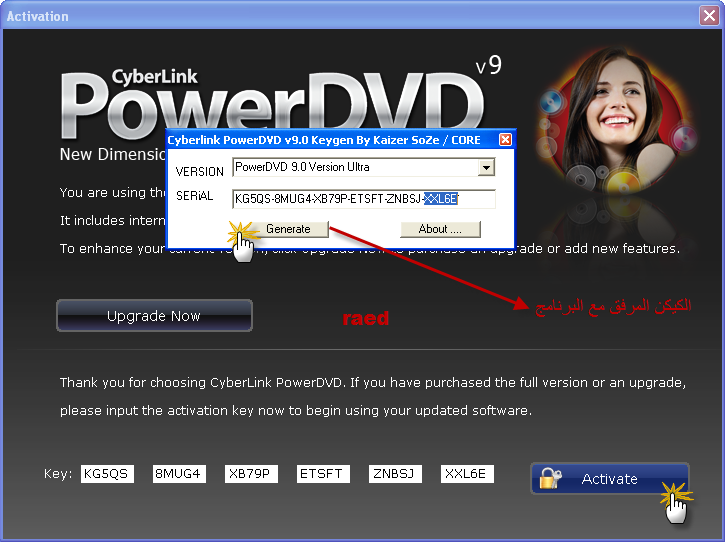Click the SERIAL text field
The height and width of the screenshot is (542, 725).
pos(364,199)
